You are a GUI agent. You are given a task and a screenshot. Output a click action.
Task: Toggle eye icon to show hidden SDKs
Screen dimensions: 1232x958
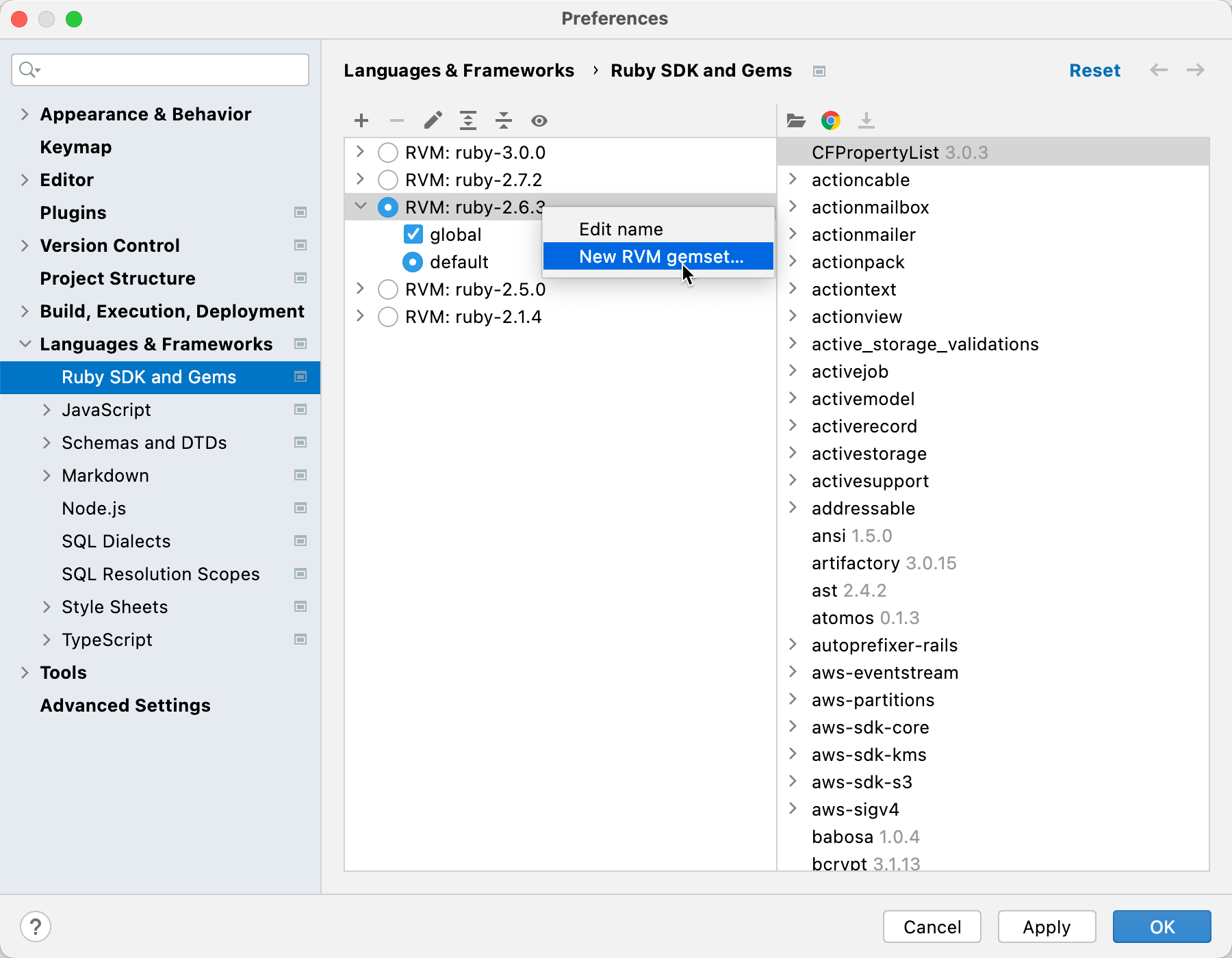(539, 120)
